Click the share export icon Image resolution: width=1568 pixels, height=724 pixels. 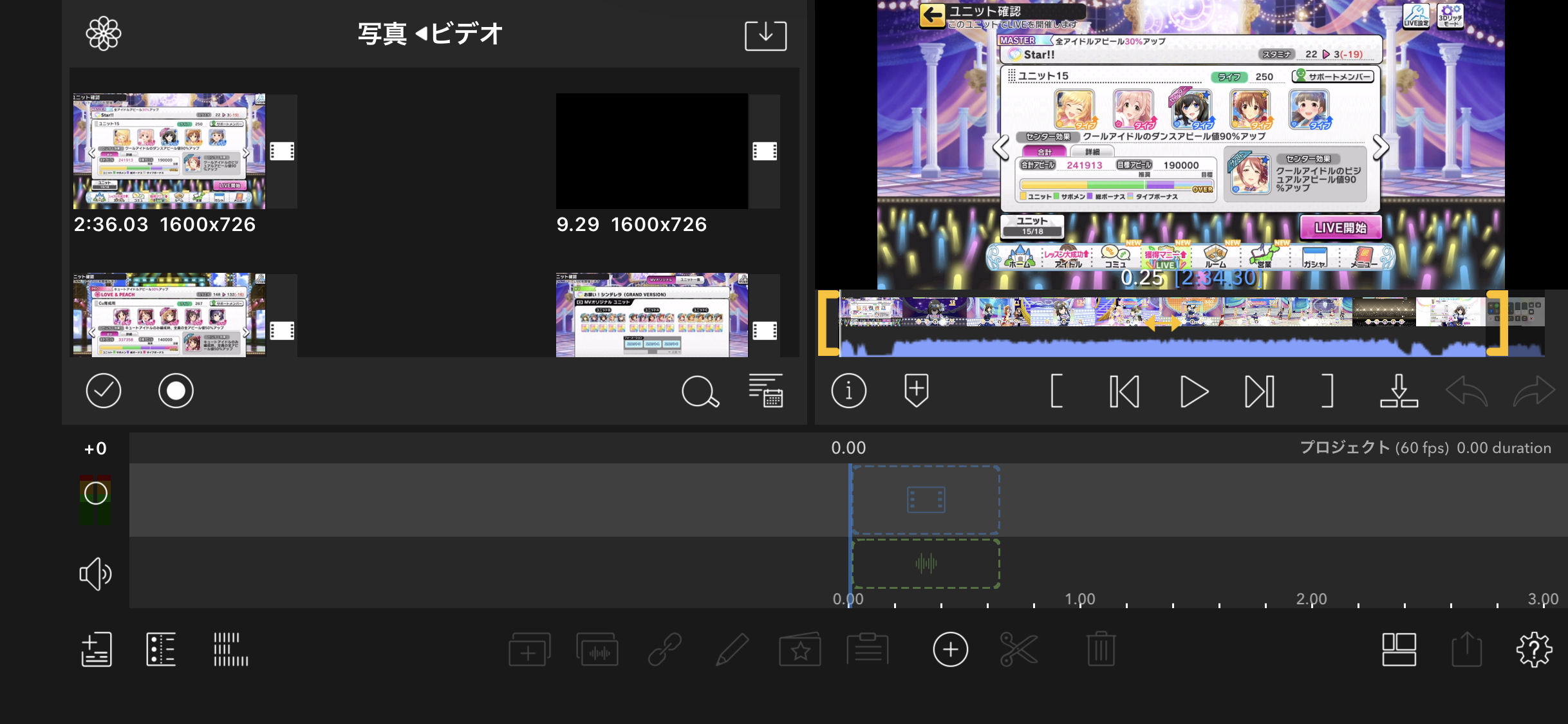[1467, 649]
